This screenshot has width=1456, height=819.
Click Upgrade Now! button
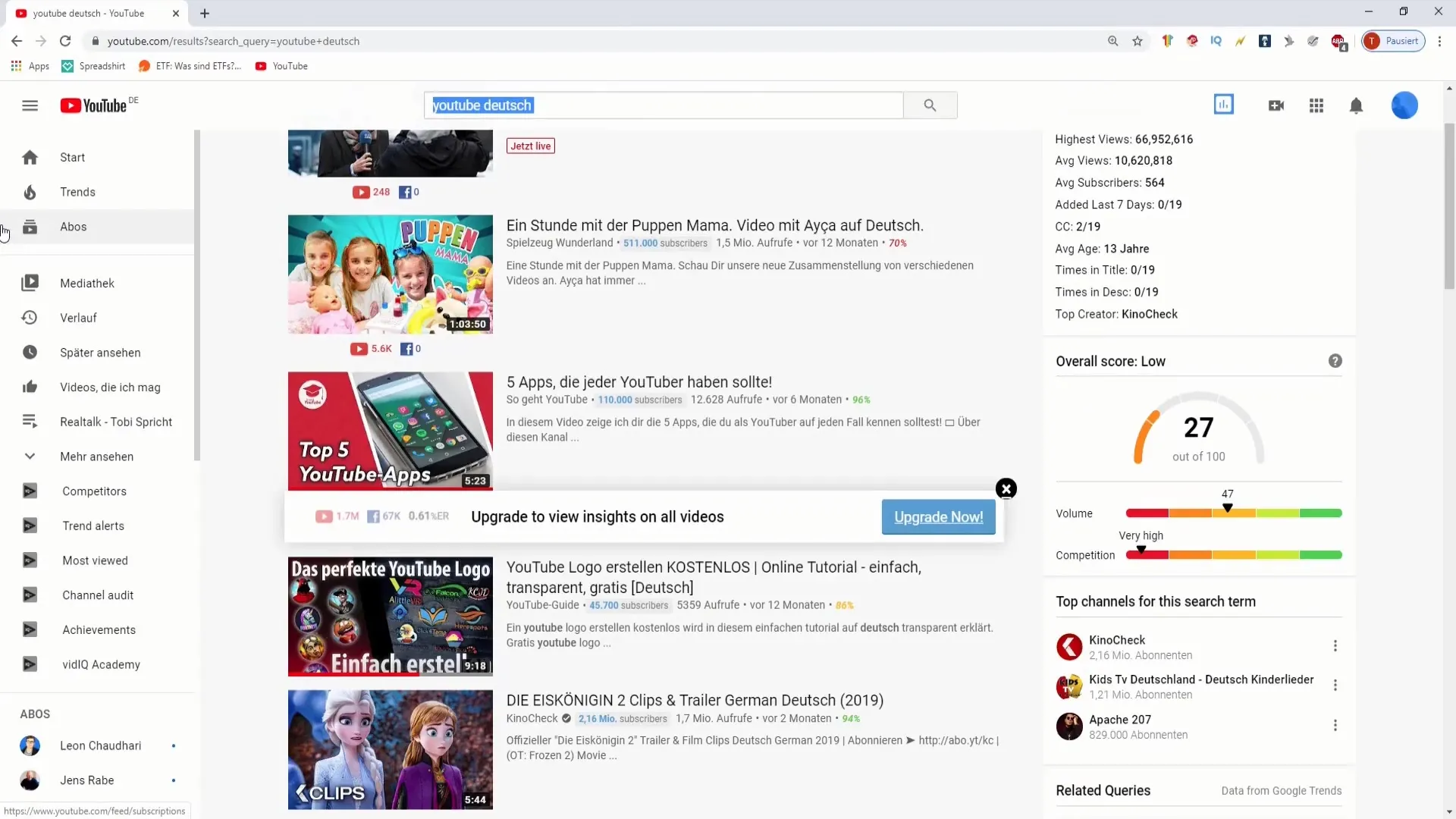[x=938, y=517]
